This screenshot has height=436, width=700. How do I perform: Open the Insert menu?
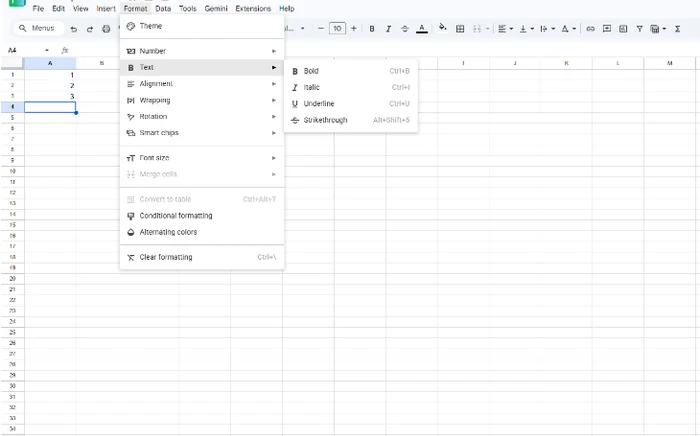coord(106,8)
